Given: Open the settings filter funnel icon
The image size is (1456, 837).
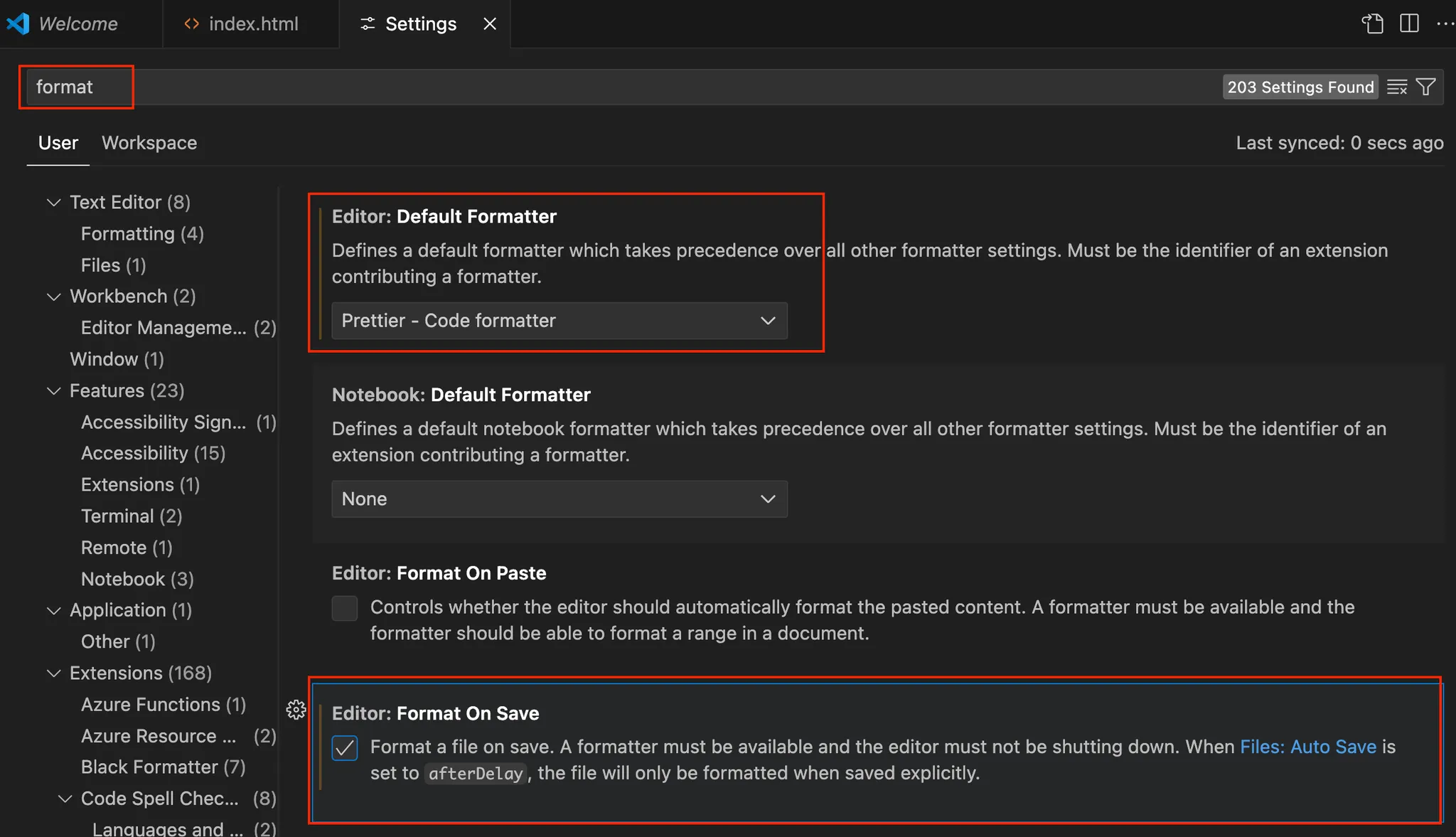Looking at the screenshot, I should 1425,87.
